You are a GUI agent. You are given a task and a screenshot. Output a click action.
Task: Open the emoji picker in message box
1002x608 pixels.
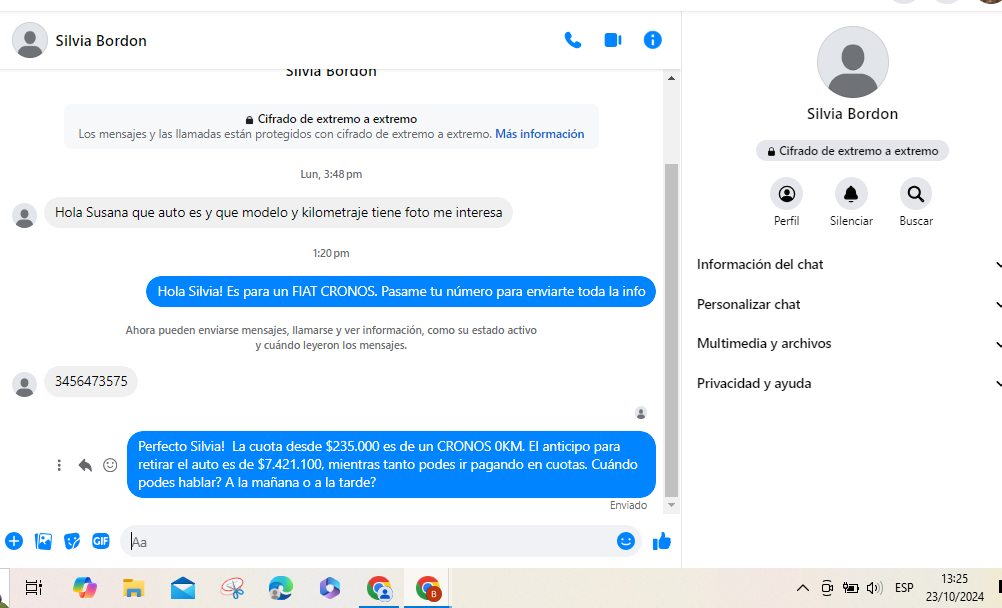click(x=626, y=541)
